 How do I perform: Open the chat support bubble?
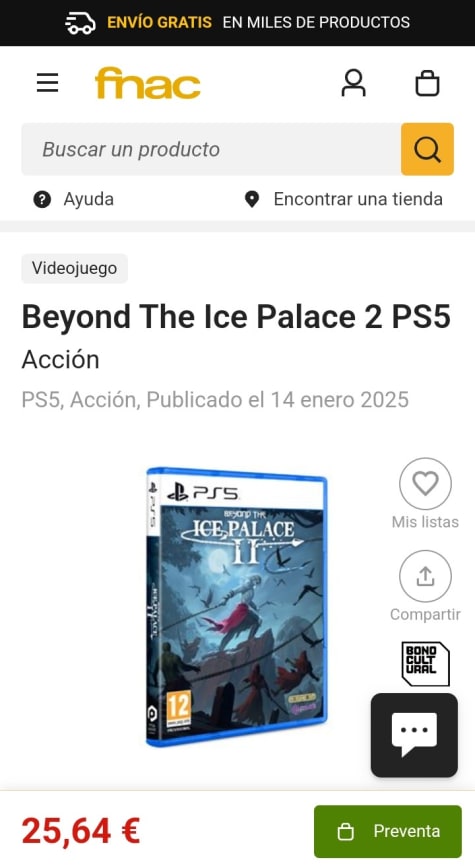[x=414, y=735]
